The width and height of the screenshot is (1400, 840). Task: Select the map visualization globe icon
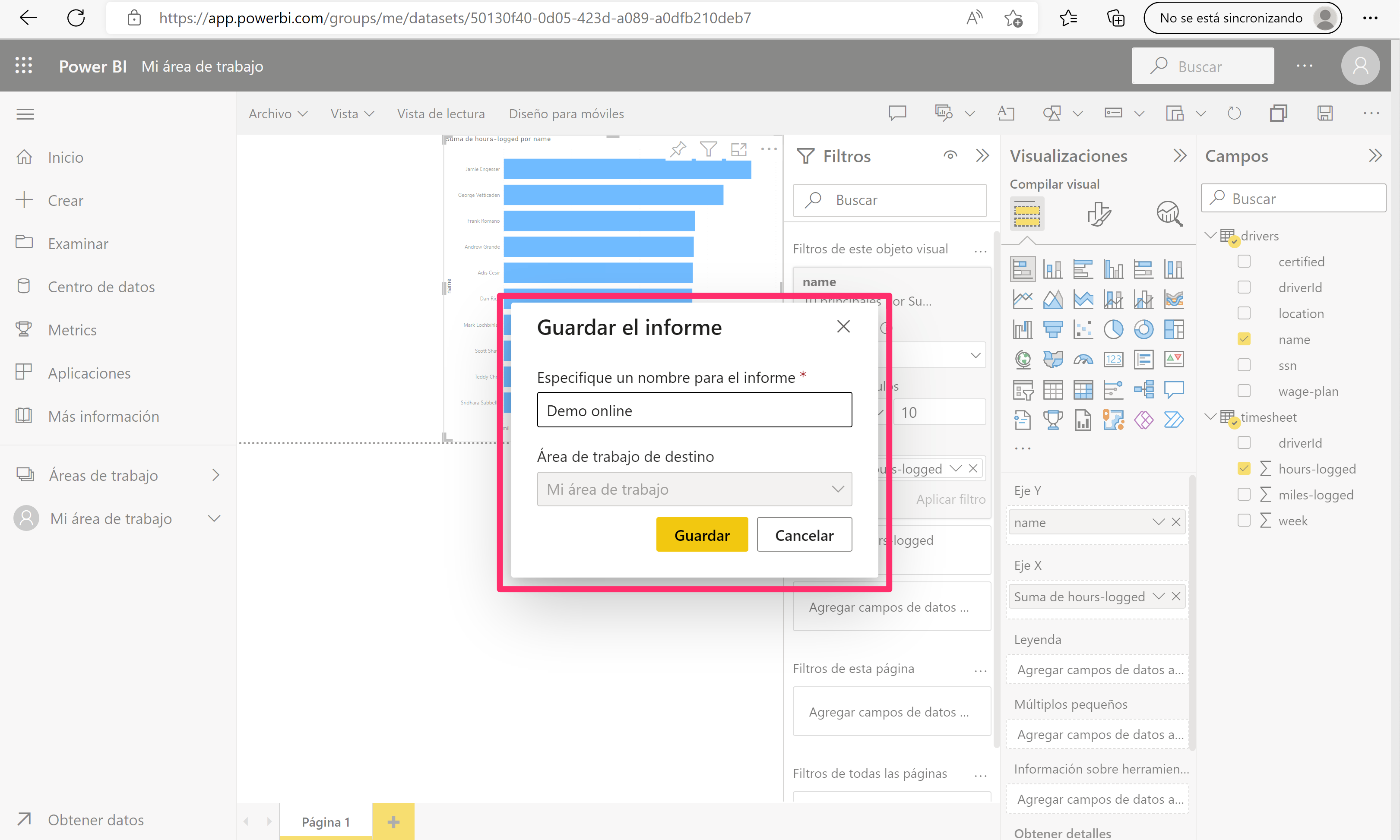coord(1023,359)
